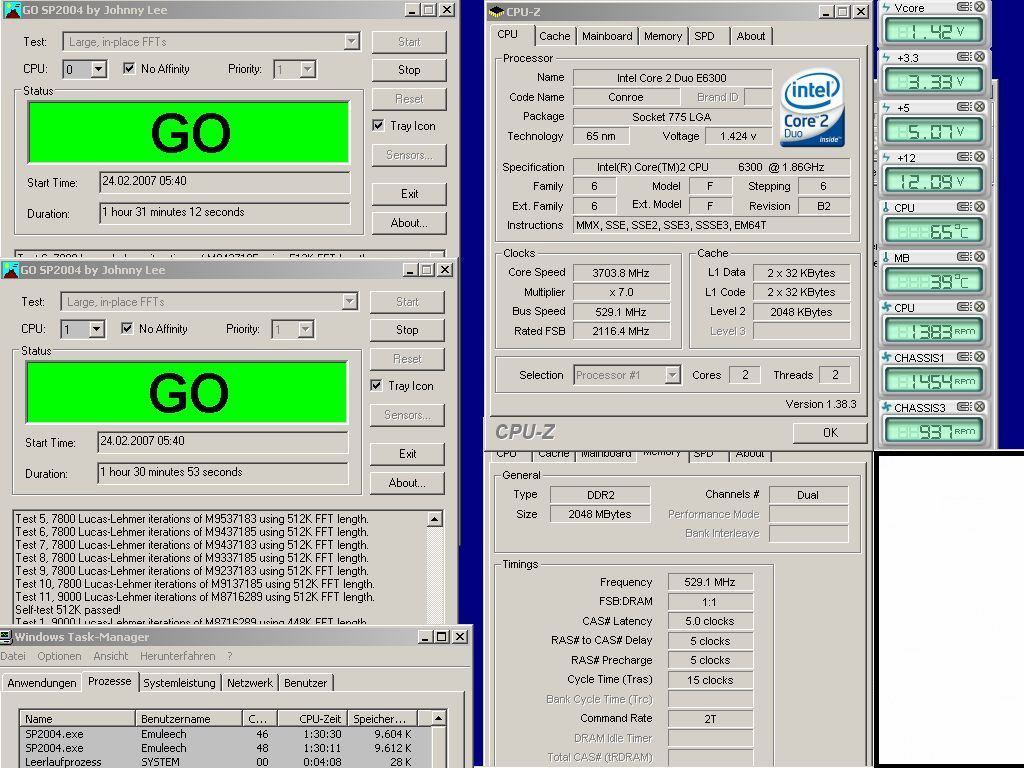The height and width of the screenshot is (768, 1024).
Task: Switch to Systemleistung tab in Task-Manager
Action: (x=180, y=682)
